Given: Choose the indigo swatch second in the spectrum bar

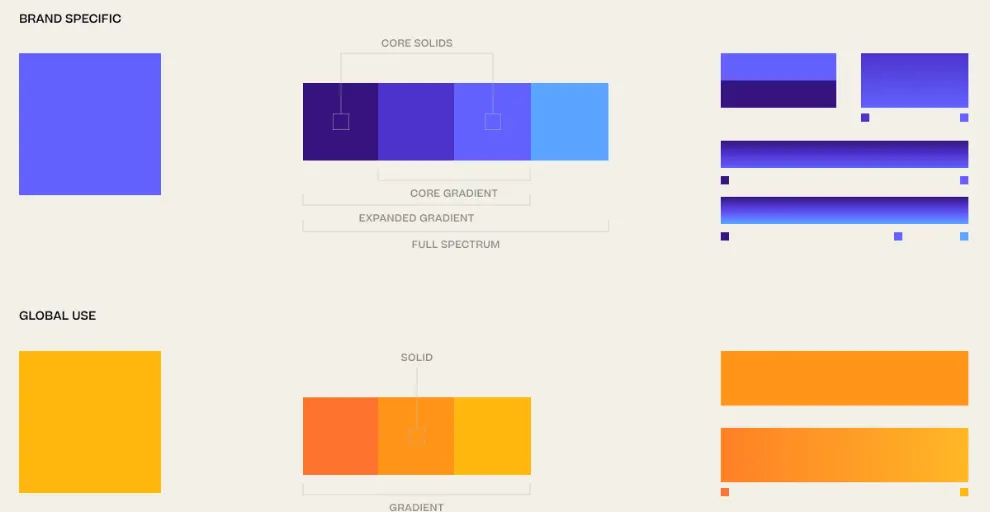Looking at the screenshot, I should tap(416, 122).
